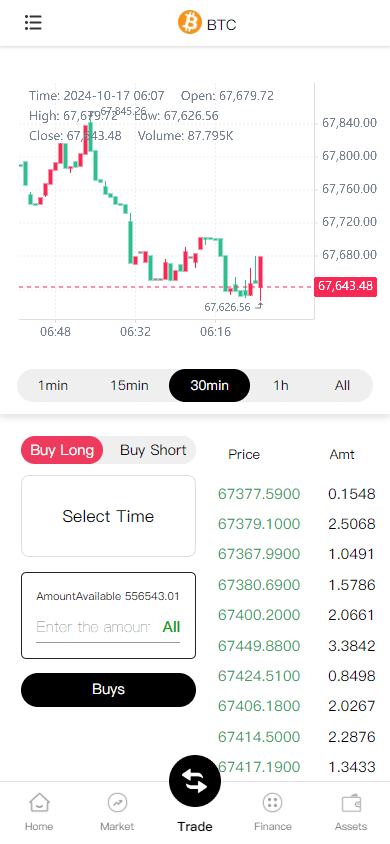This screenshot has width=390, height=844.
Task: Open Assets wallet icon
Action: [x=351, y=803]
